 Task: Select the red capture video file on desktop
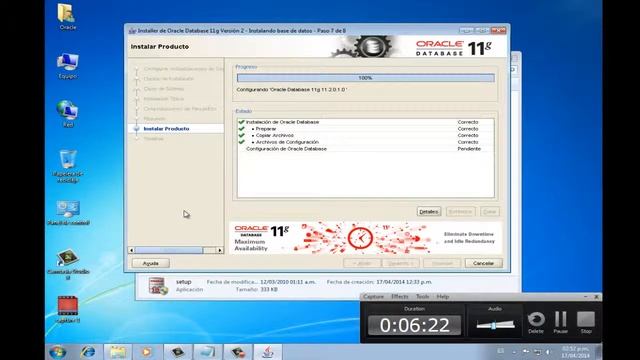pyautogui.click(x=68, y=309)
